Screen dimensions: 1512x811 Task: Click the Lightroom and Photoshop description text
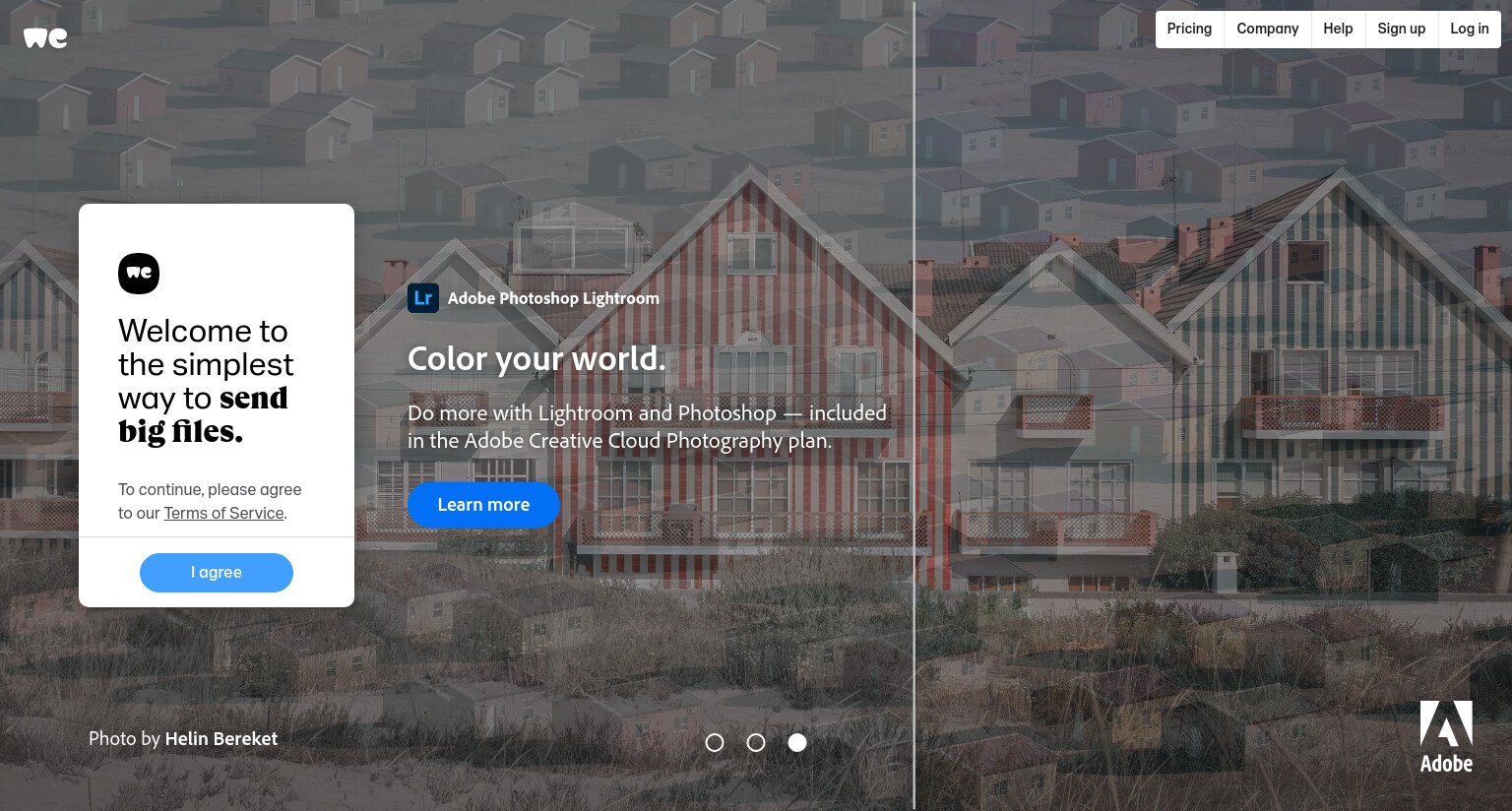tap(647, 427)
